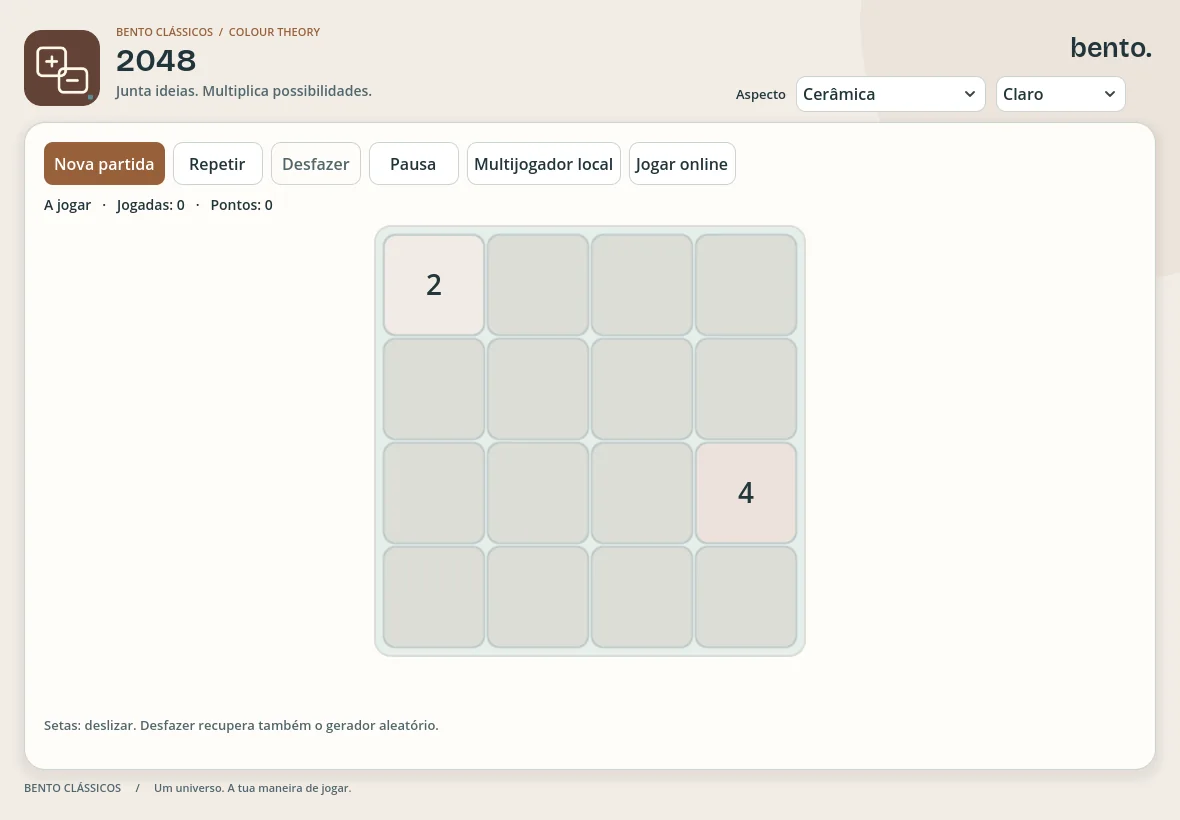Pause the game with Pausa
Viewport: 1180px width, 820px height.
pos(413,163)
